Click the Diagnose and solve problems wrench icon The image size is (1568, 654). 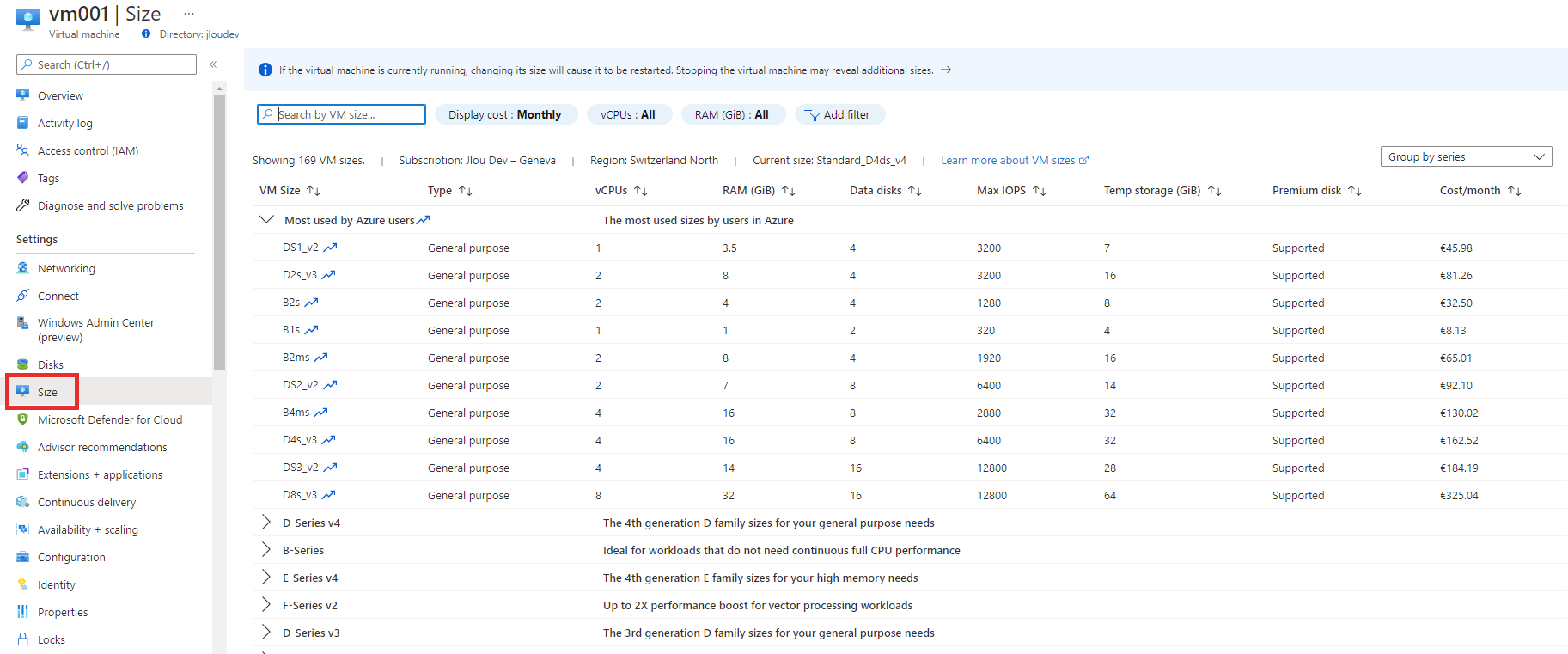tap(23, 205)
